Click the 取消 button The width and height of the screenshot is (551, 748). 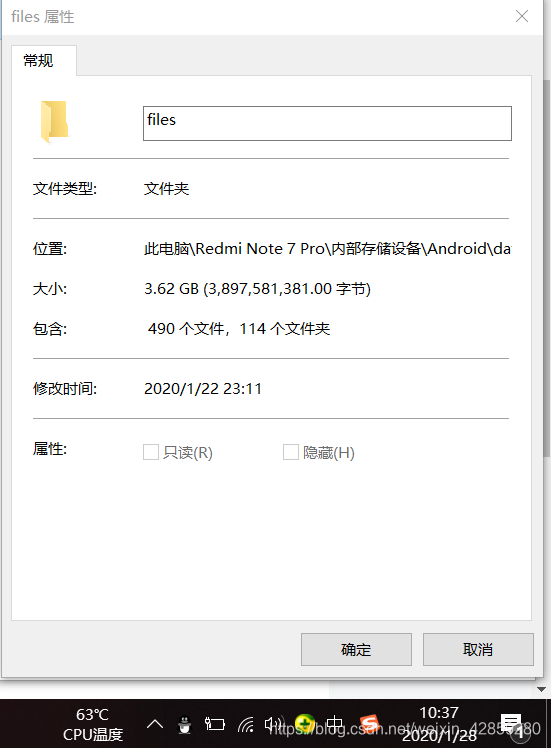point(478,649)
